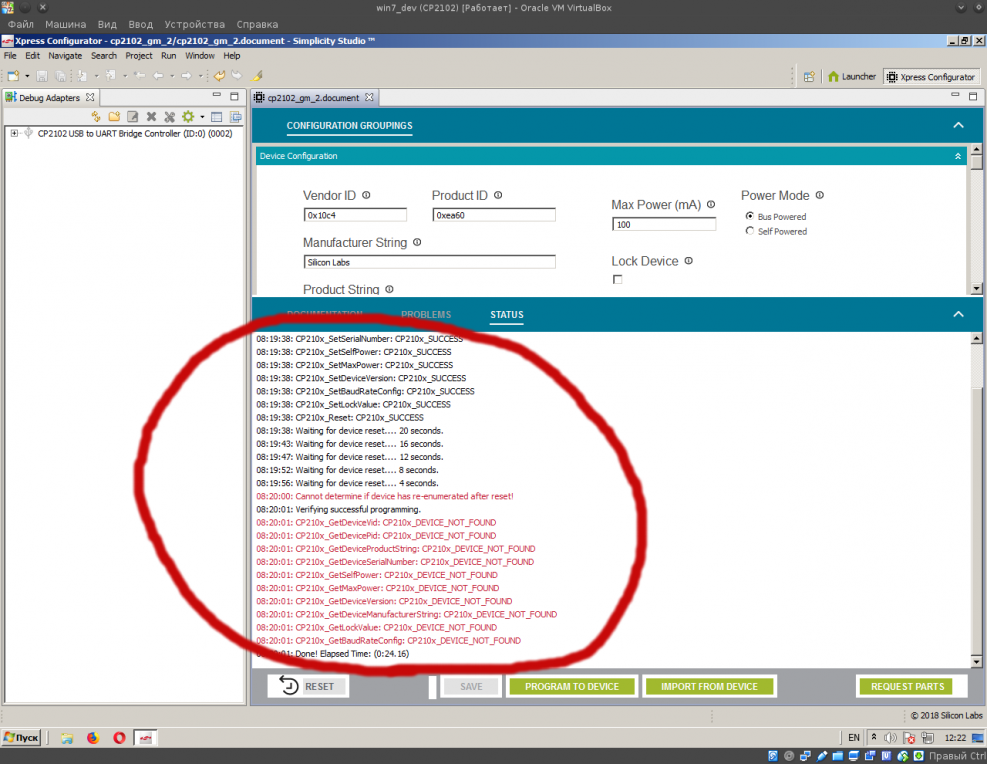Image resolution: width=987 pixels, height=764 pixels.
Task: Click the New wizard toolbar icon
Action: click(x=13, y=76)
